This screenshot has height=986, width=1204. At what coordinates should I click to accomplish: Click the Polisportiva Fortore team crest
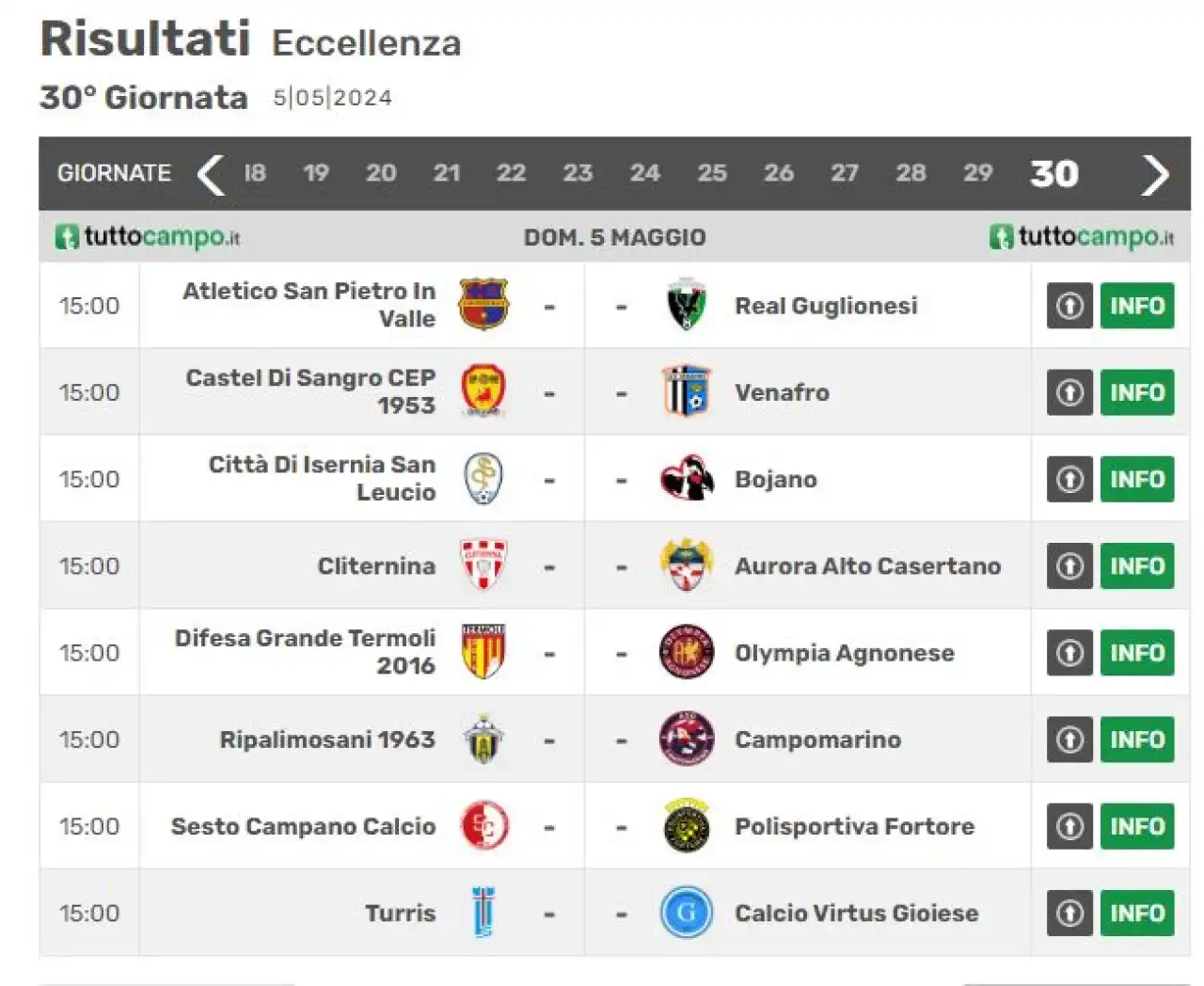click(687, 825)
